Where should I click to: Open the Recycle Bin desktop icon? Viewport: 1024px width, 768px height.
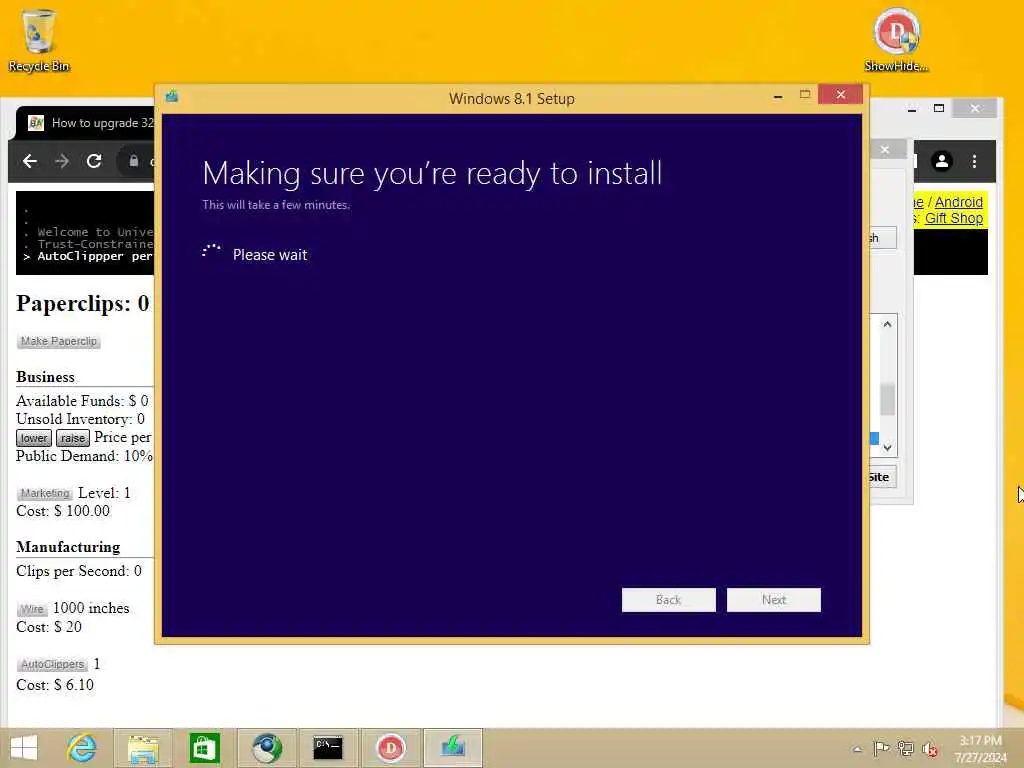coord(39,40)
